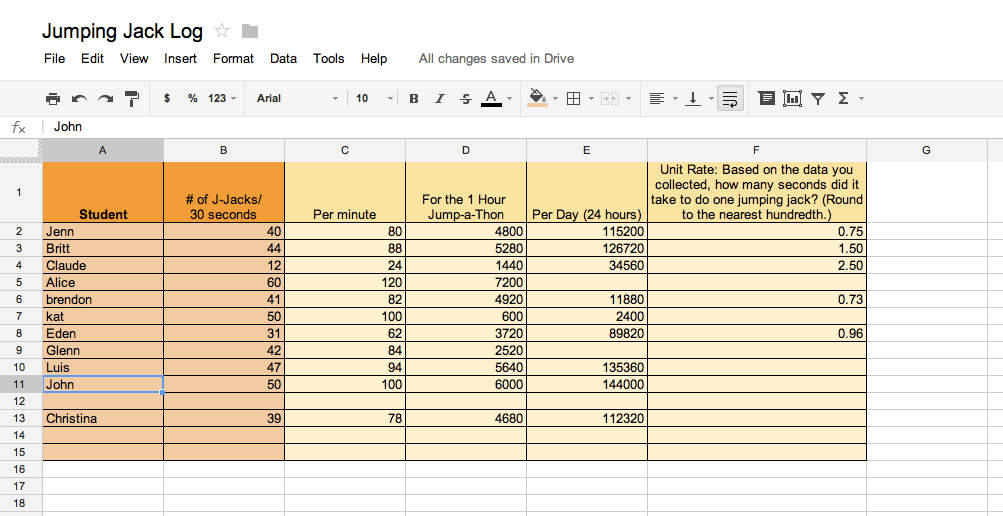This screenshot has width=1003, height=516.
Task: Click the fill color paint bucket
Action: pyautogui.click(x=537, y=98)
